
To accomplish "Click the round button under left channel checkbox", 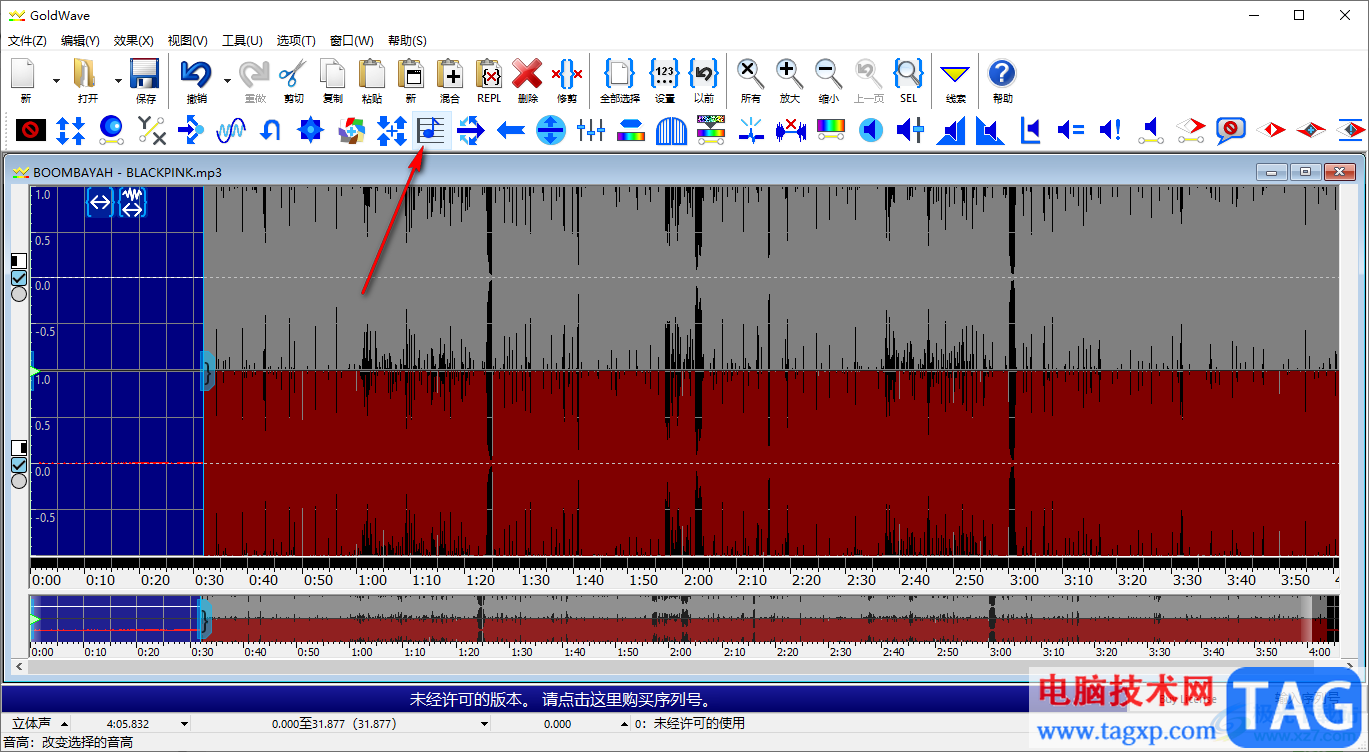I will tap(18, 294).
